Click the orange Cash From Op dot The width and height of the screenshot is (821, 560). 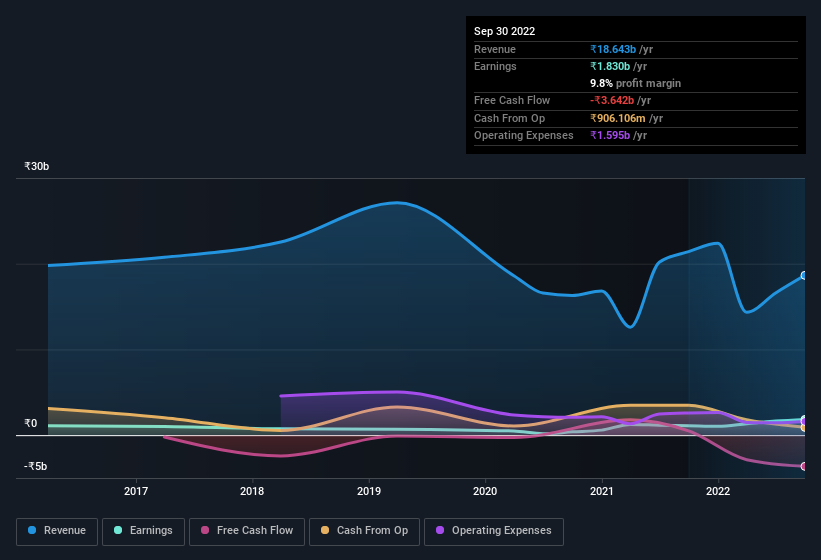(325, 530)
